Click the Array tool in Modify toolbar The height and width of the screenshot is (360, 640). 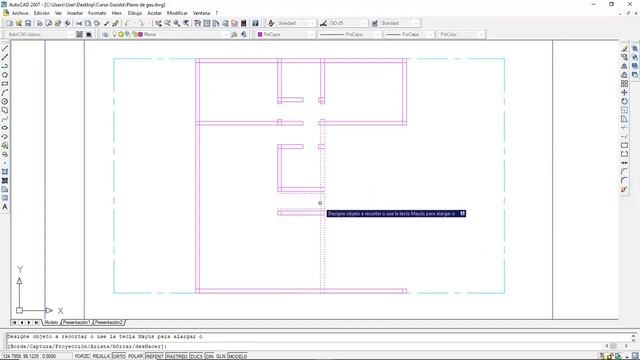[x=624, y=84]
